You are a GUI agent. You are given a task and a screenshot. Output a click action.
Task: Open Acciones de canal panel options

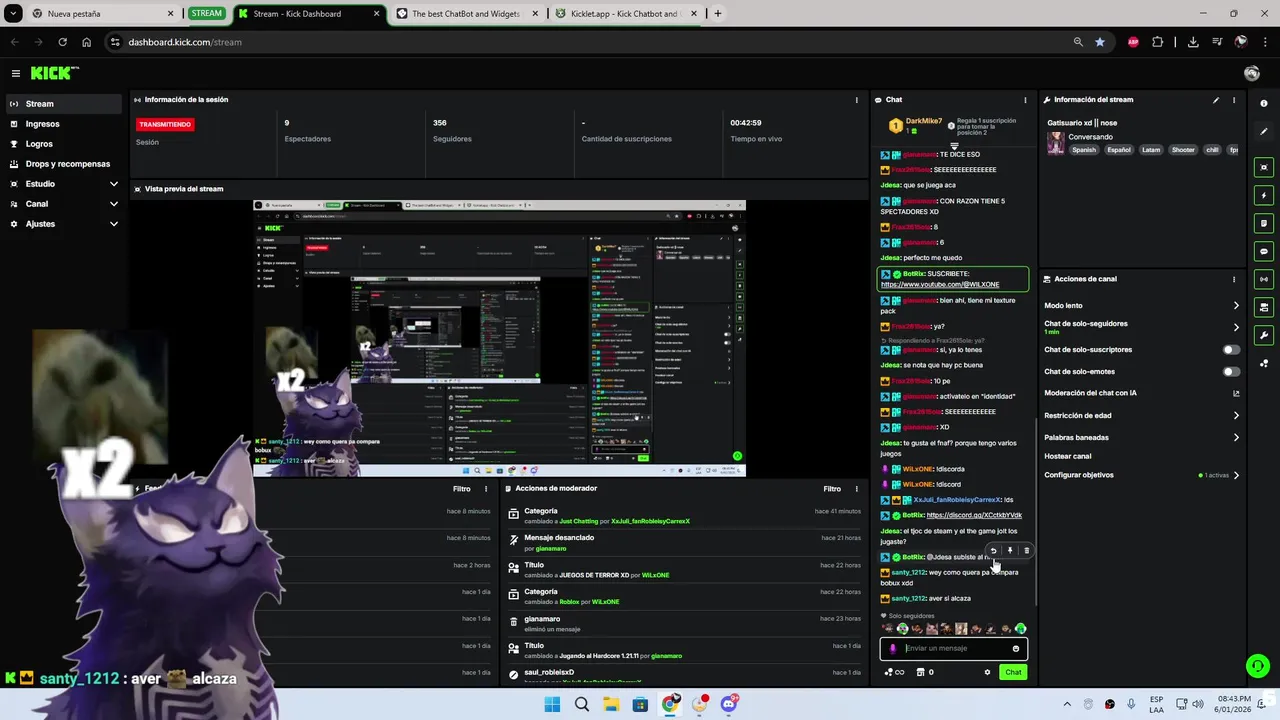click(x=1234, y=279)
